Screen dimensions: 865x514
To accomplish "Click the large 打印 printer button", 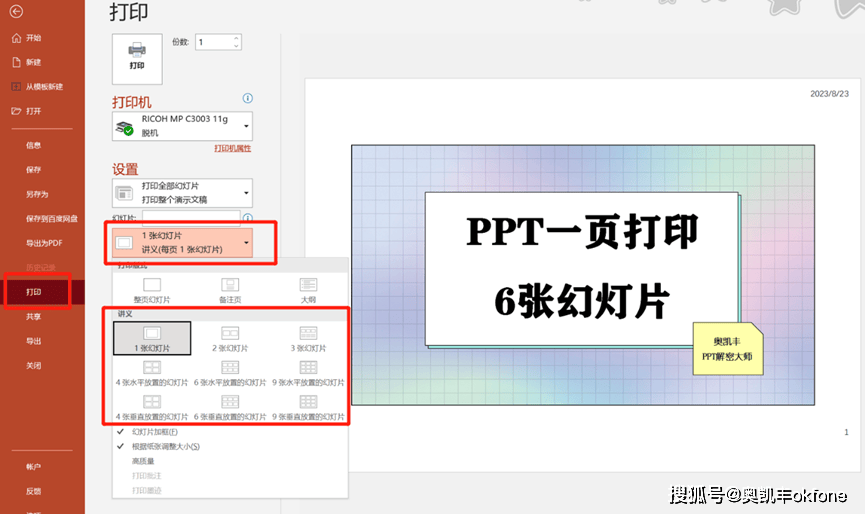I will point(137,55).
